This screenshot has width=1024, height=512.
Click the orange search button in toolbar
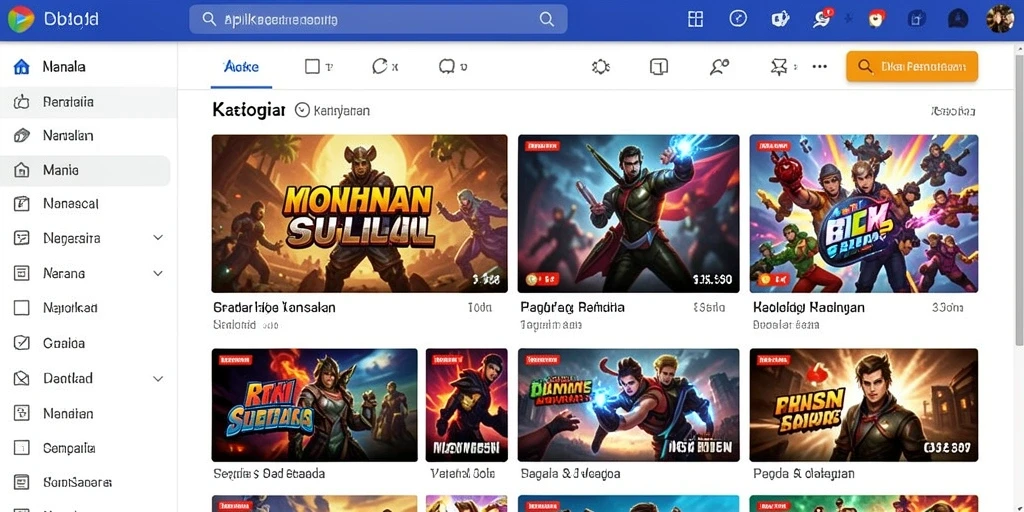[x=912, y=66]
